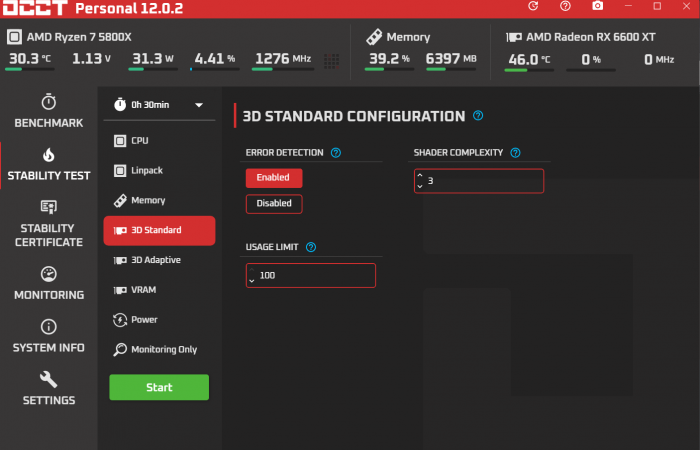This screenshot has width=700, height=450.
Task: Click the certificate icon above Stability Certificate
Action: coord(49,207)
